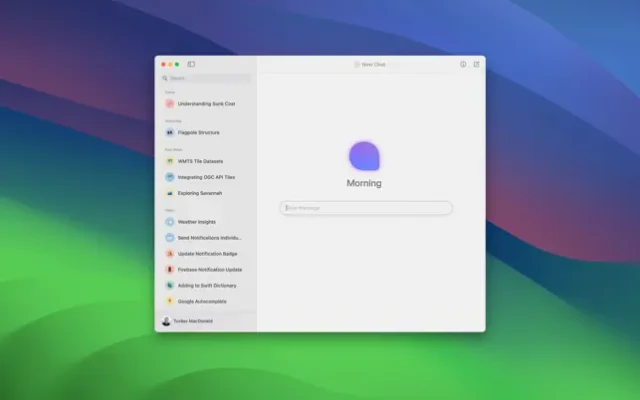Focus the message input field
The height and width of the screenshot is (400, 640).
pos(366,208)
